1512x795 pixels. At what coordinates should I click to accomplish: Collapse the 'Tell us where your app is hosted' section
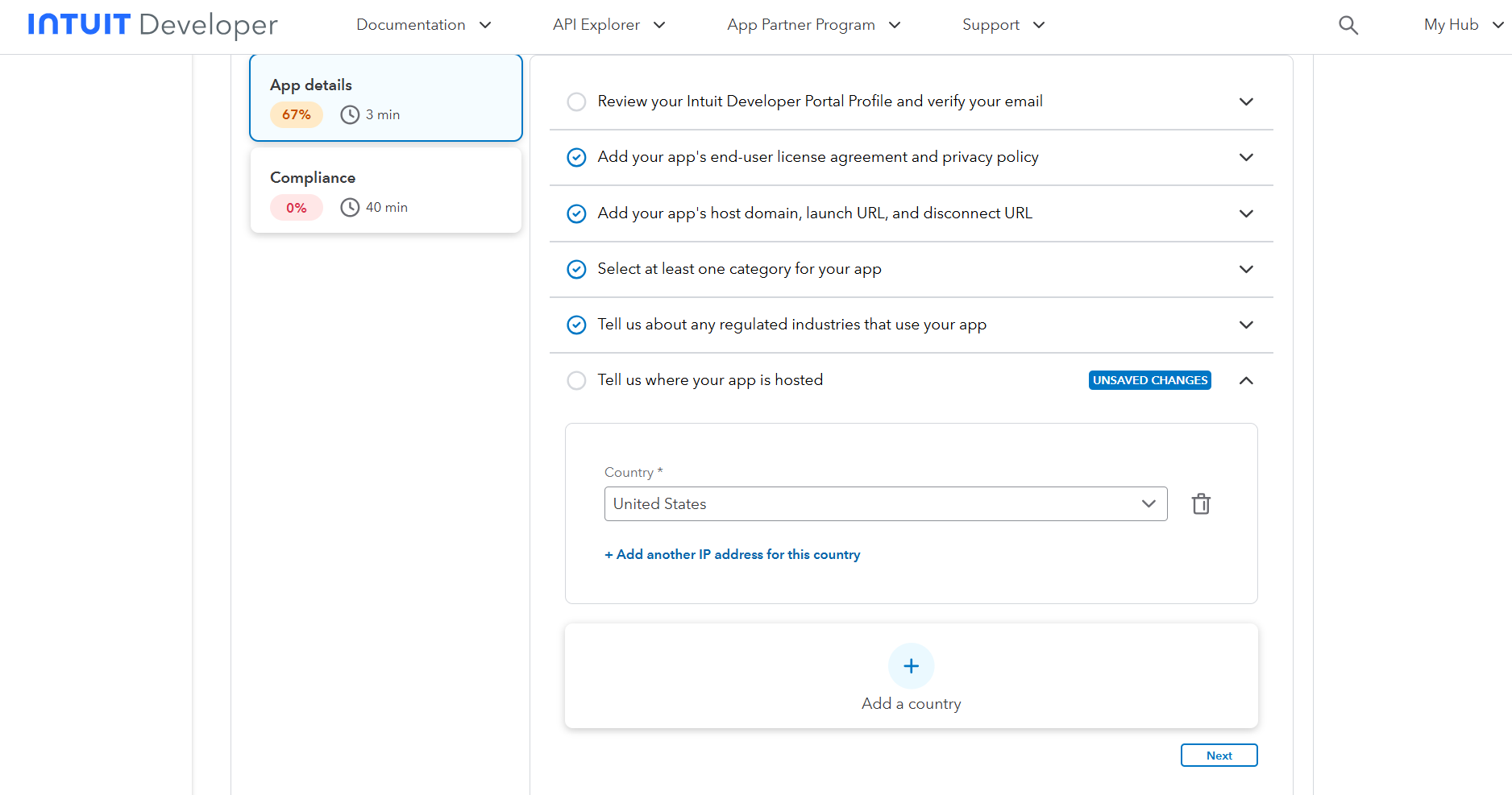point(1246,381)
